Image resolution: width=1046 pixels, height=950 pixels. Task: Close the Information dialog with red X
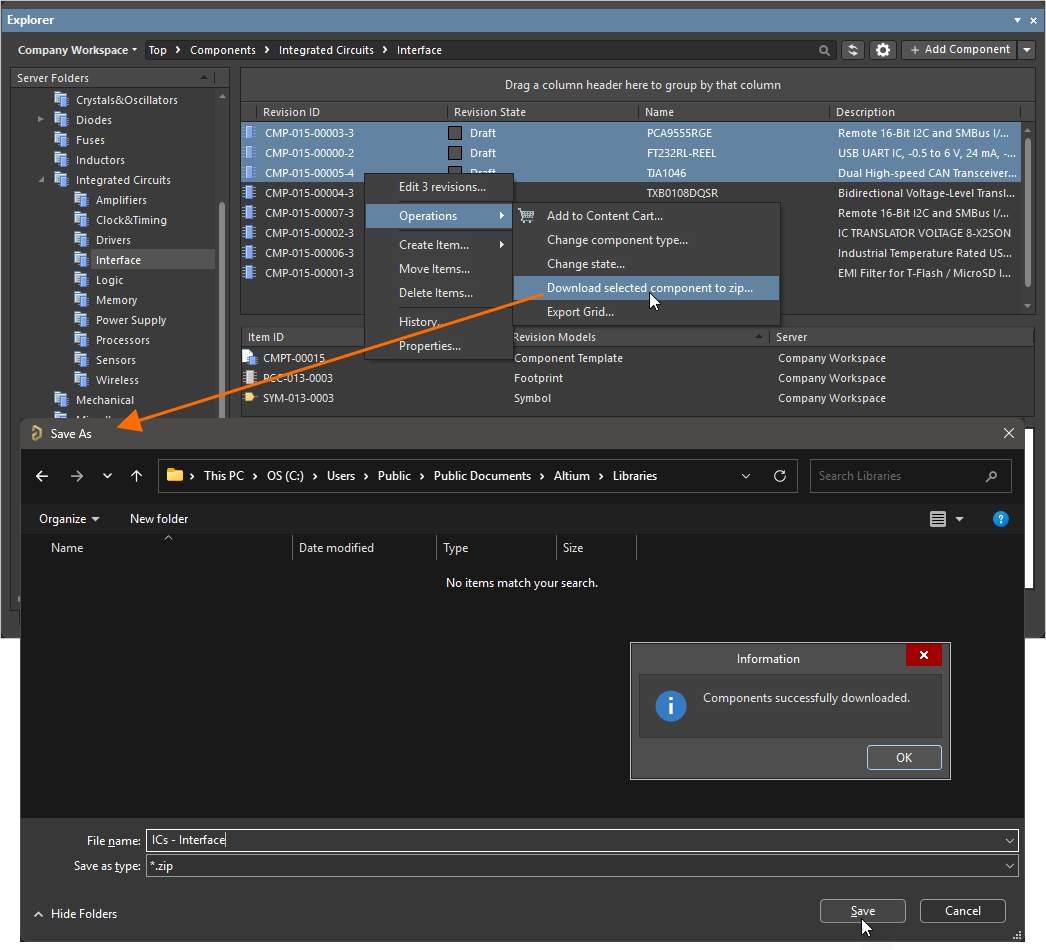[x=923, y=655]
